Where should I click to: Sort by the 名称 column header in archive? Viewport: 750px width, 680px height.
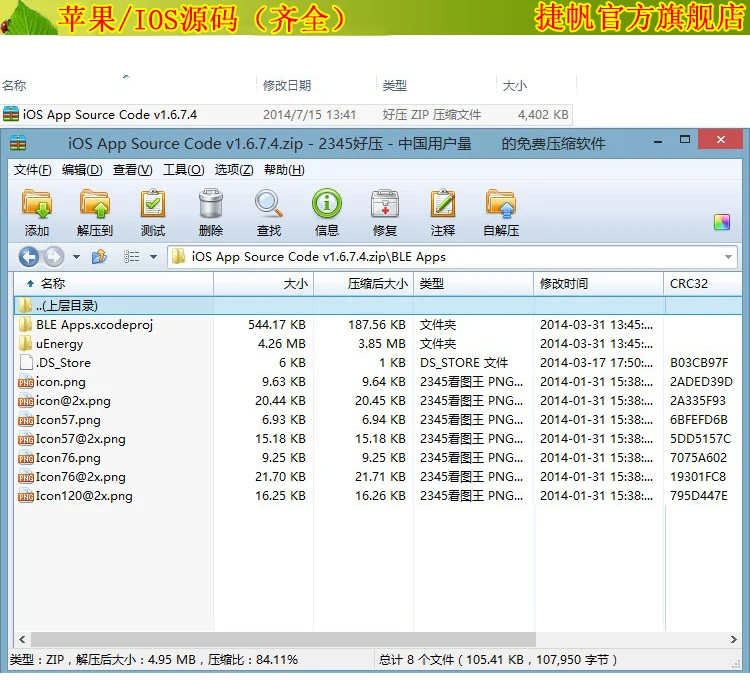114,284
